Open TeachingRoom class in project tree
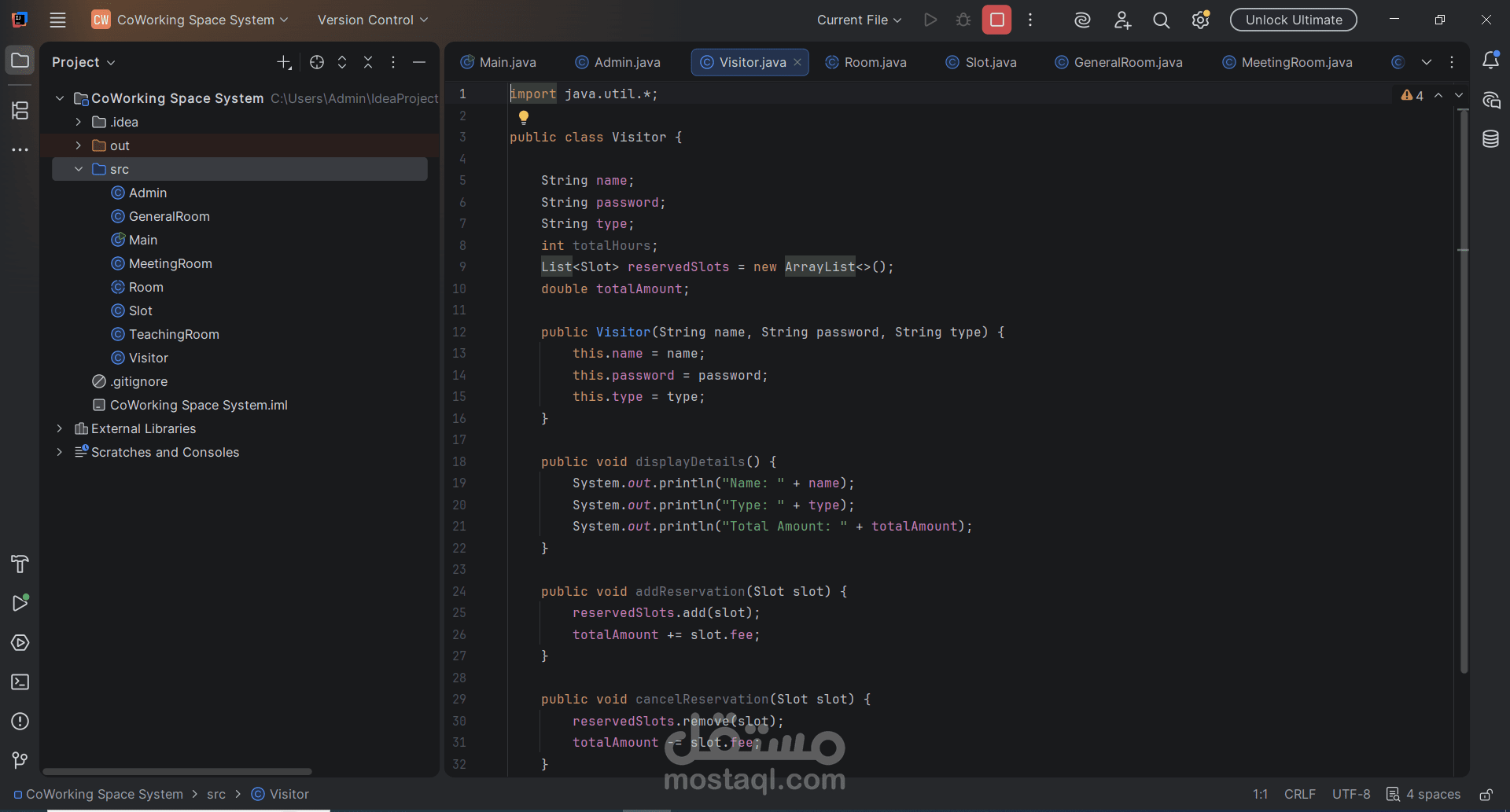This screenshot has height=812, width=1510. coord(174,334)
